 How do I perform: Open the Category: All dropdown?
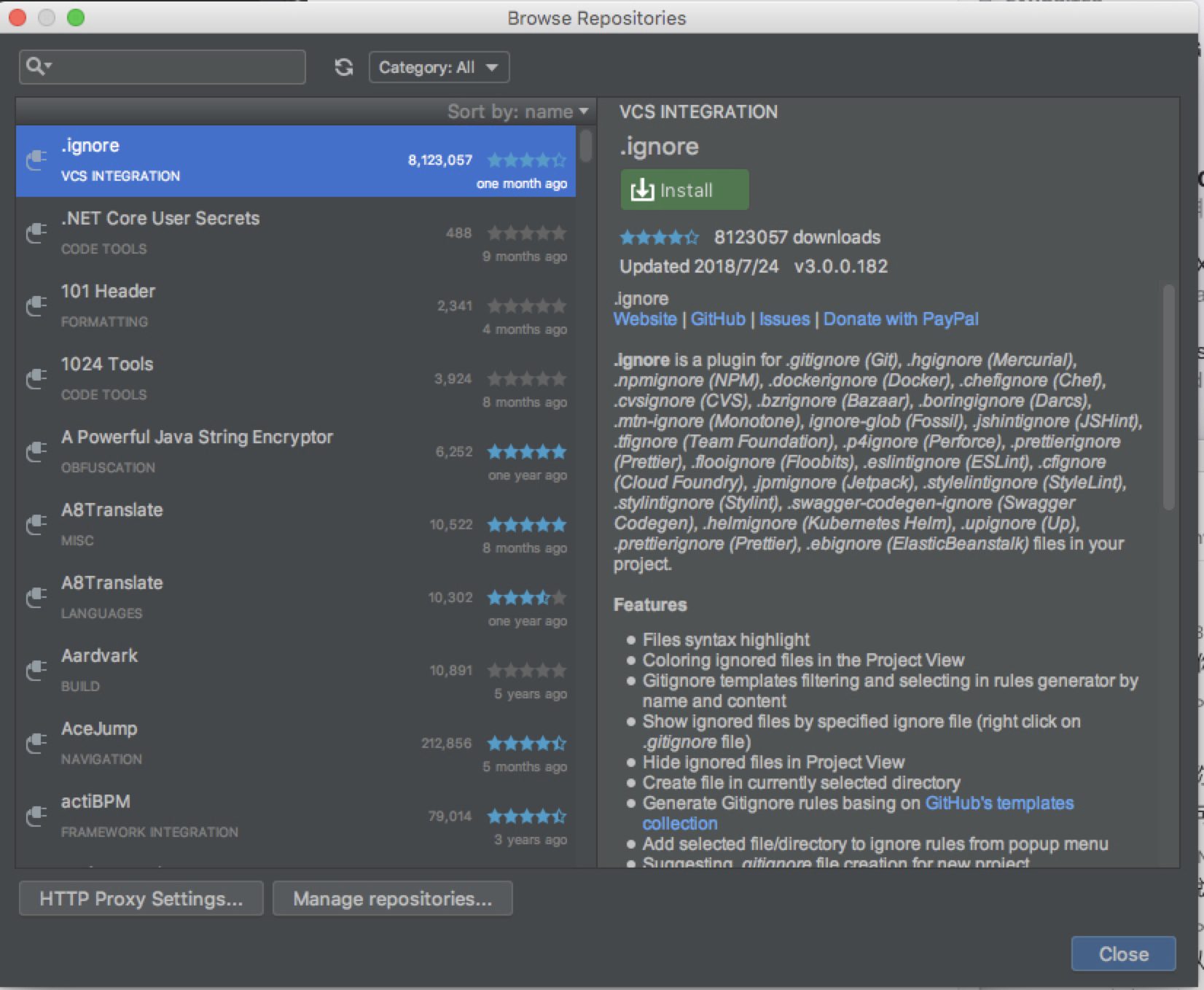(x=439, y=68)
